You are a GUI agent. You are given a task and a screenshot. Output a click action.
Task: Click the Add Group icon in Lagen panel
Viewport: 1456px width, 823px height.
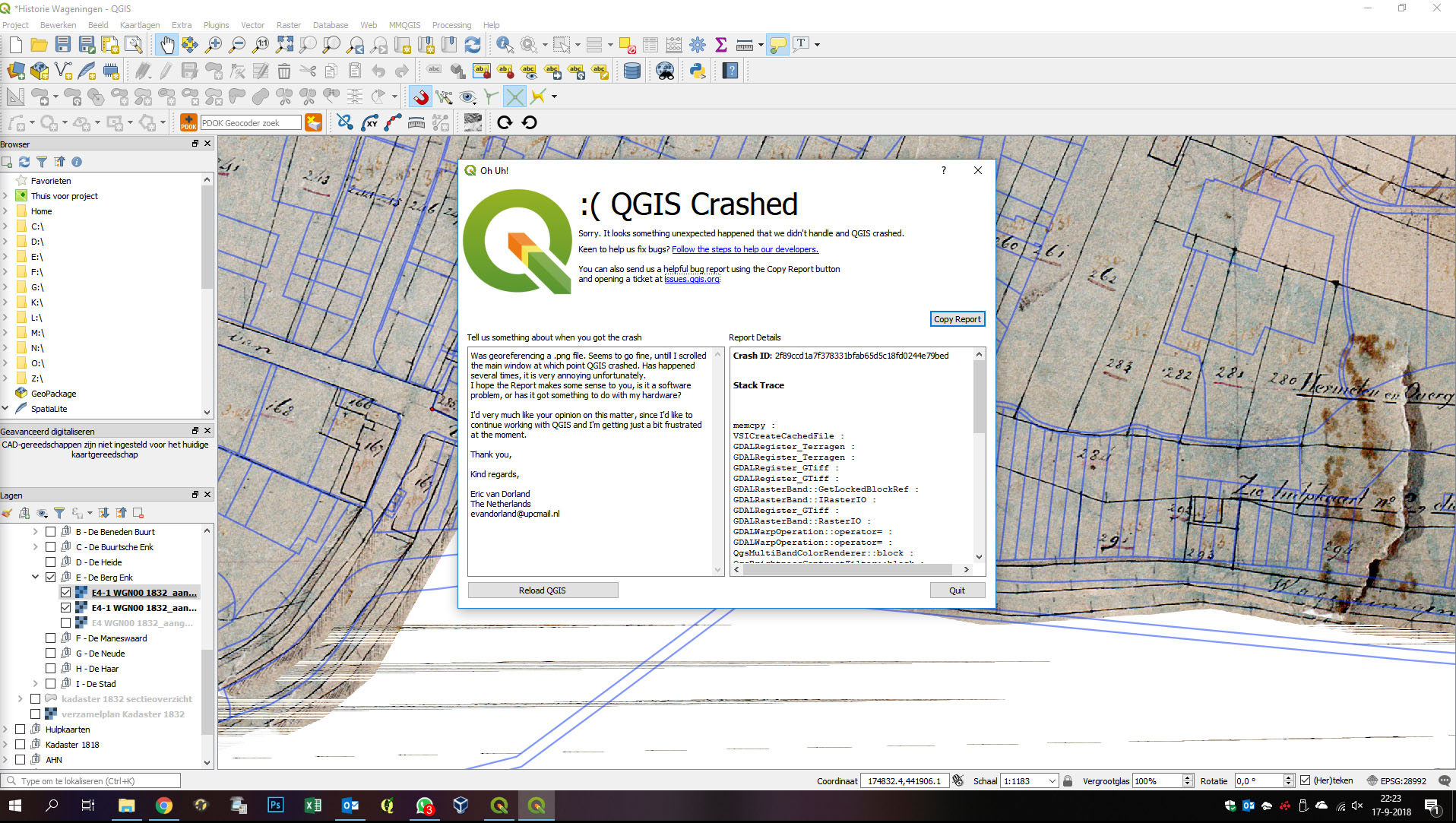[24, 514]
